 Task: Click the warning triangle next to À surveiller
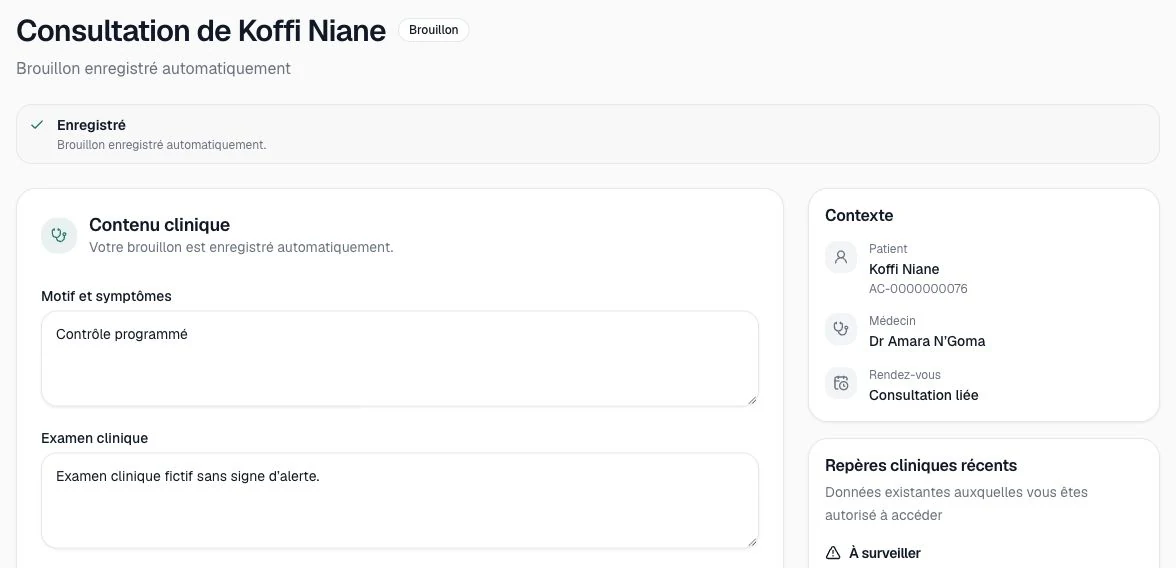pos(832,553)
